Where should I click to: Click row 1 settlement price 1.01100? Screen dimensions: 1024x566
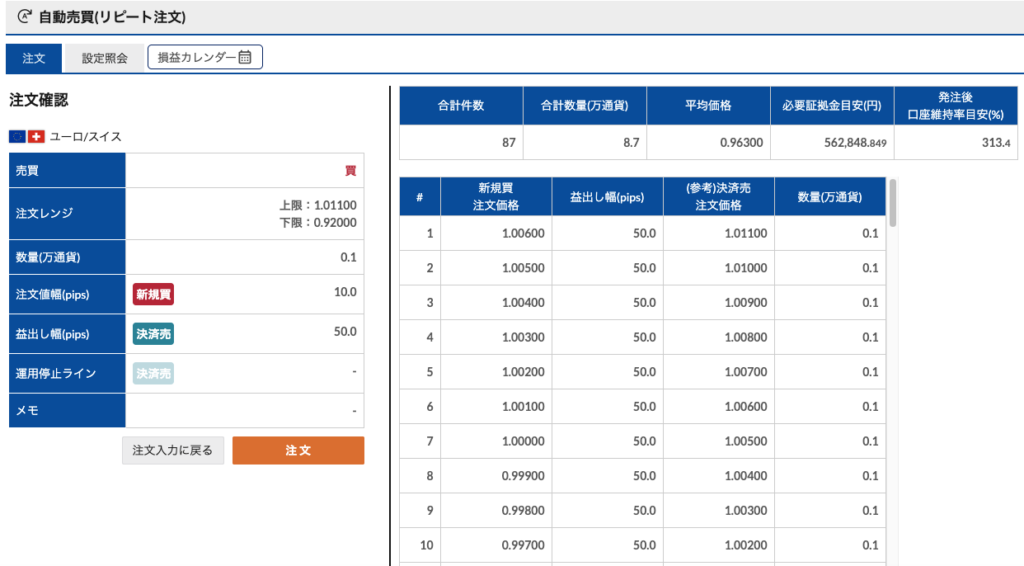[x=746, y=233]
